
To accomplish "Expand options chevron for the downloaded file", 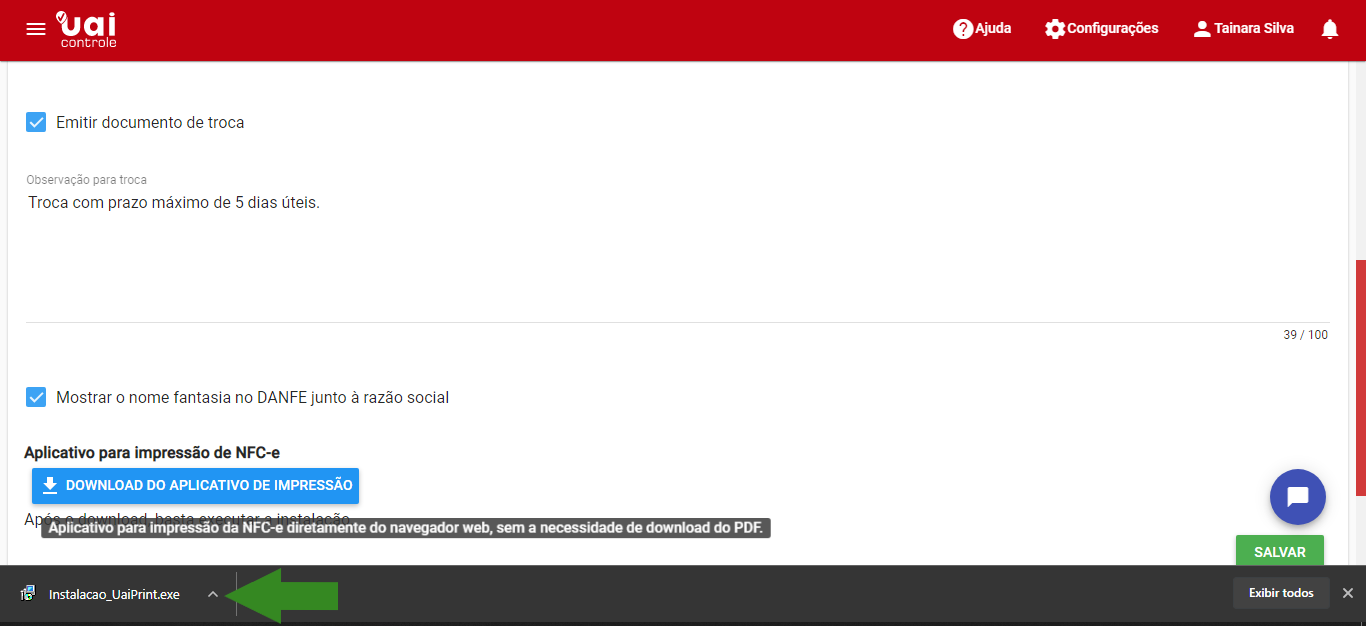I will (212, 594).
